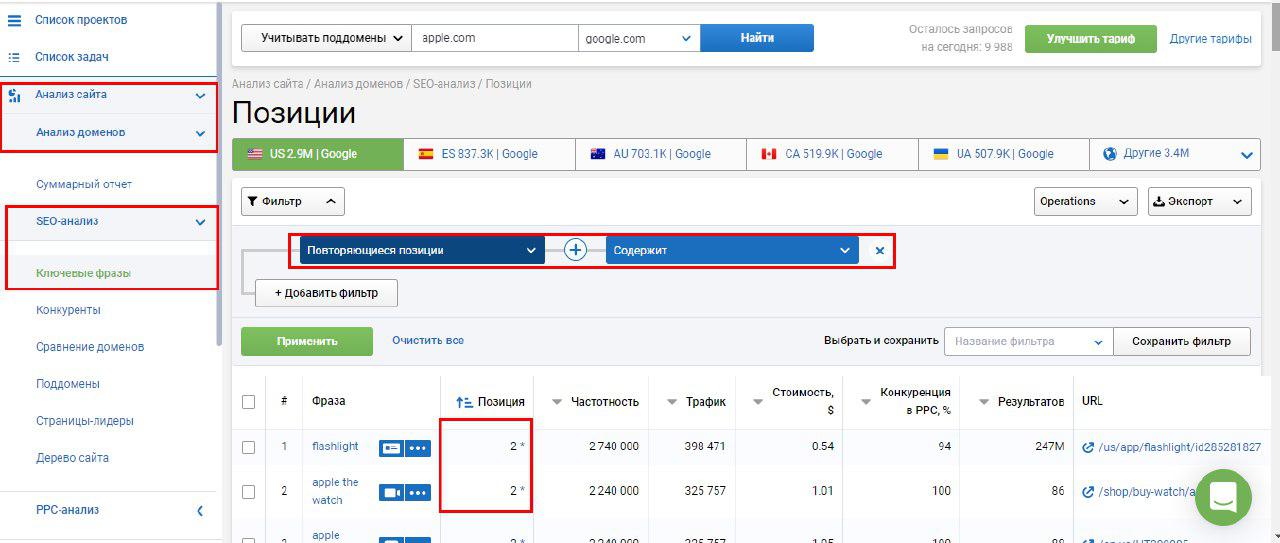The width and height of the screenshot is (1280, 543).
Task: Click the video icon for apple the watch
Action: pyautogui.click(x=391, y=492)
